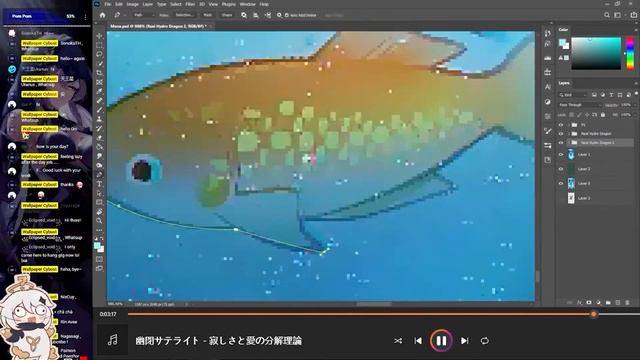
Task: Open the Image menu
Action: point(132,4)
